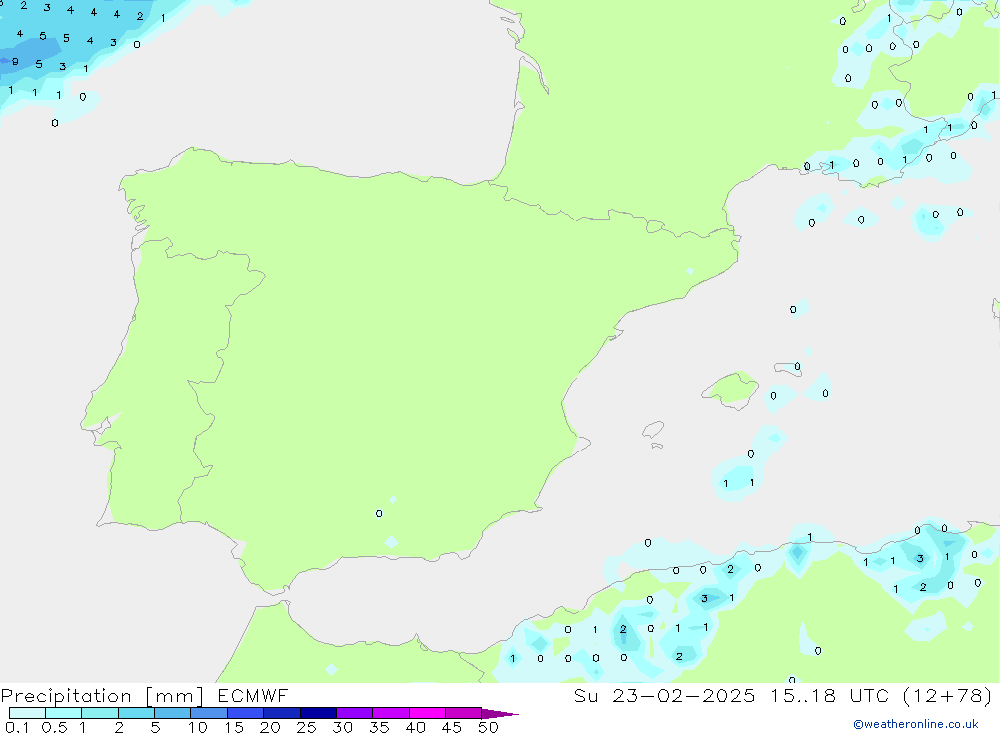Click the legend label '15'
Viewport: 1000px width, 733px height.
[x=234, y=727]
